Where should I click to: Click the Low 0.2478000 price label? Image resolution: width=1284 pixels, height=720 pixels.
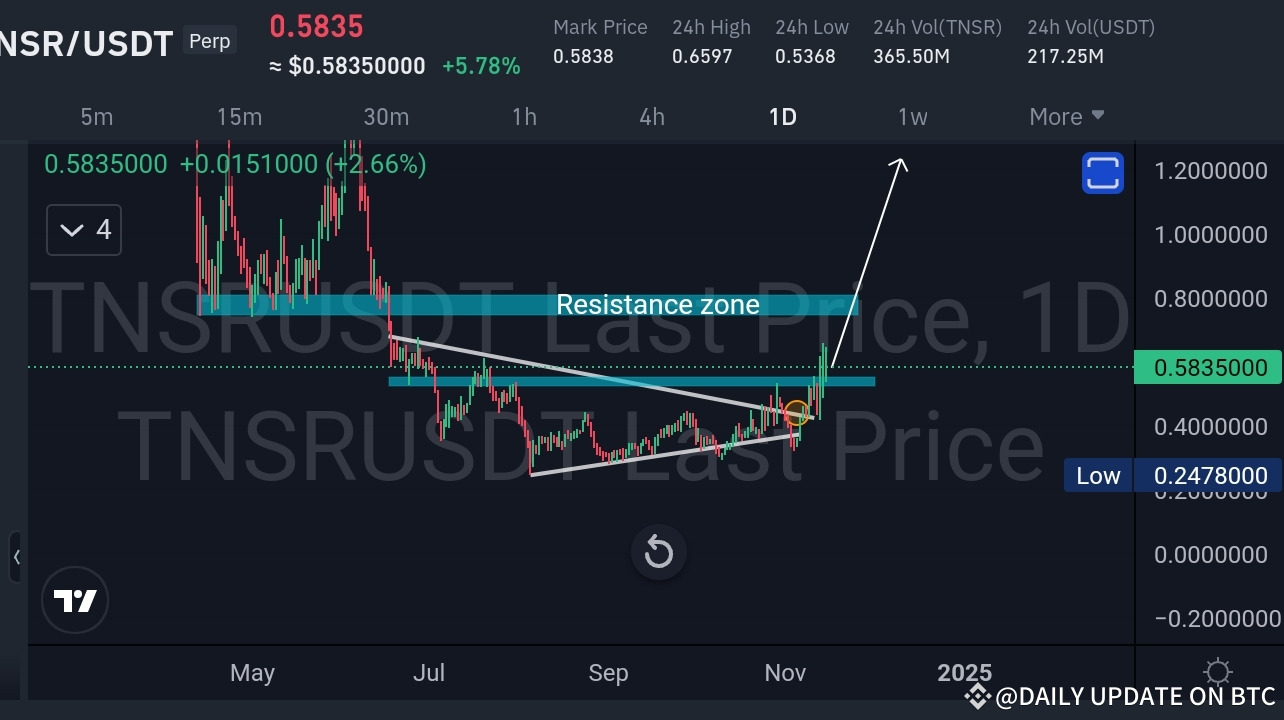tap(1173, 475)
